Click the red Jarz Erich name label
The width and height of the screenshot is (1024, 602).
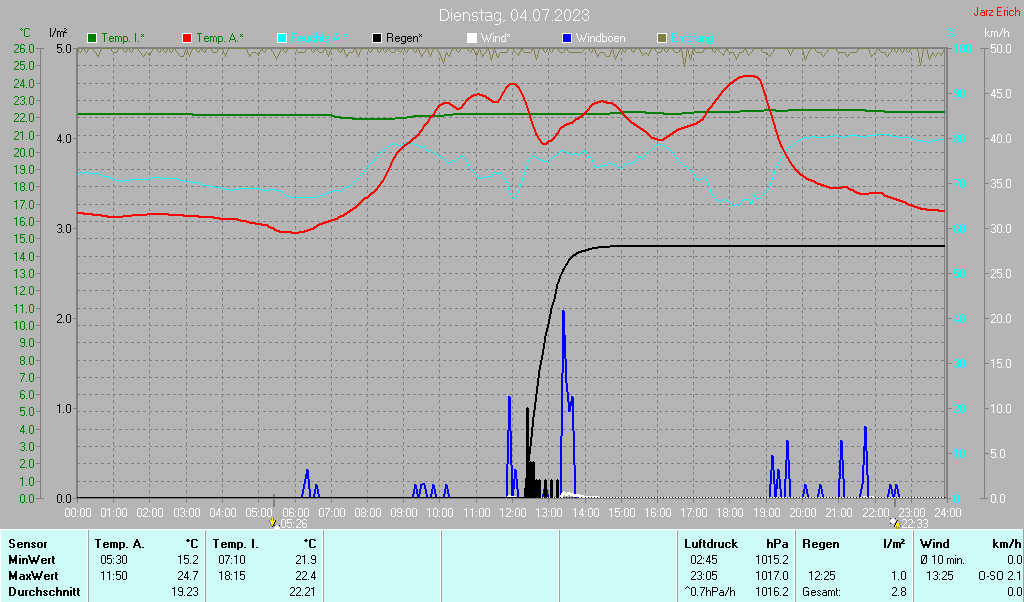coord(996,12)
